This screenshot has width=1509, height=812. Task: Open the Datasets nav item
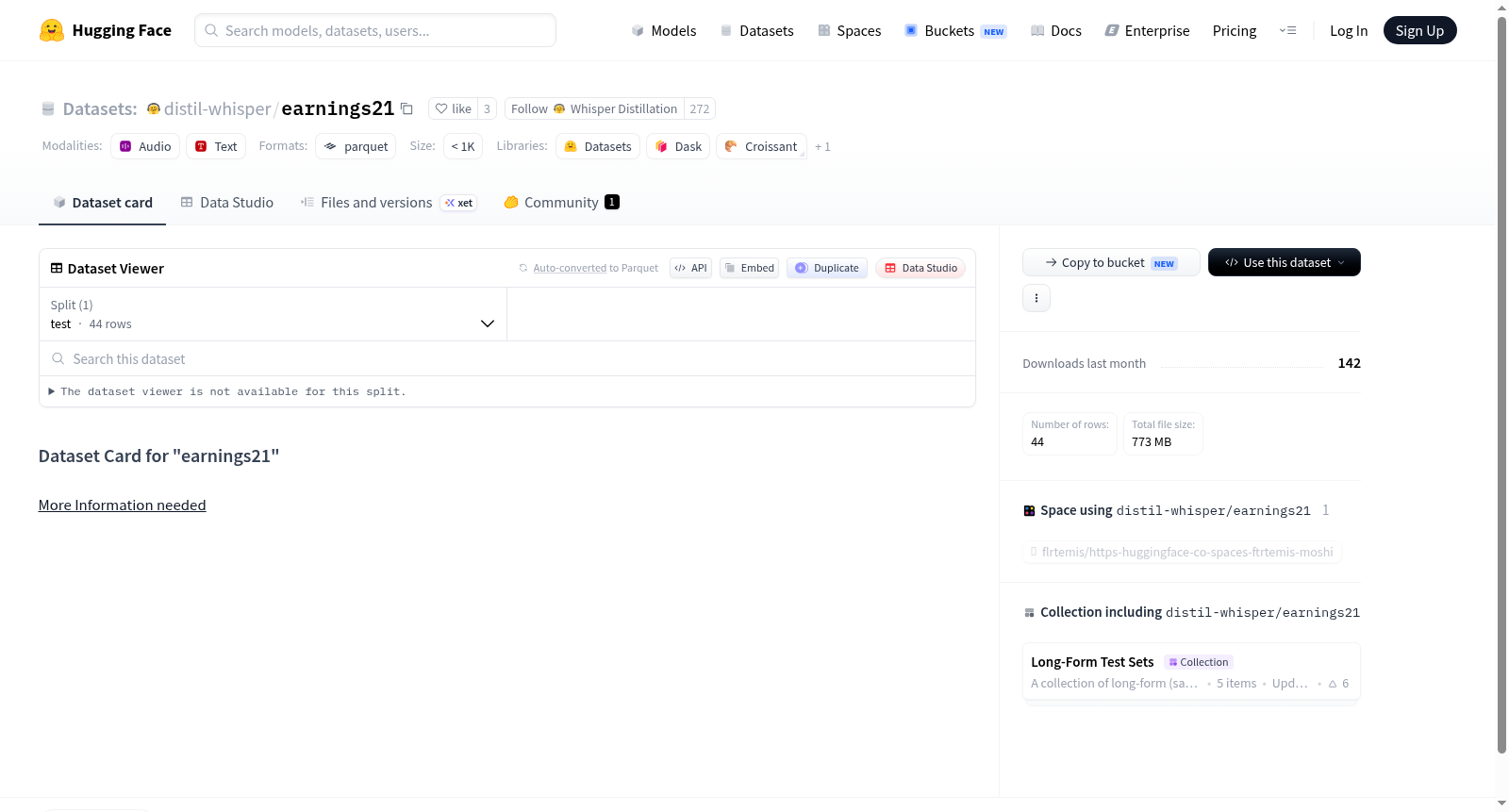pyautogui.click(x=756, y=30)
